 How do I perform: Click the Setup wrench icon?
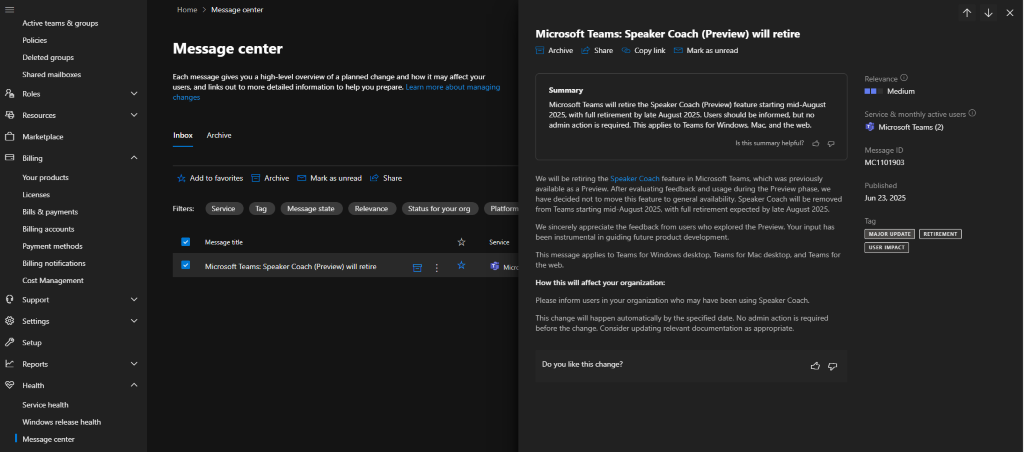tap(9, 342)
